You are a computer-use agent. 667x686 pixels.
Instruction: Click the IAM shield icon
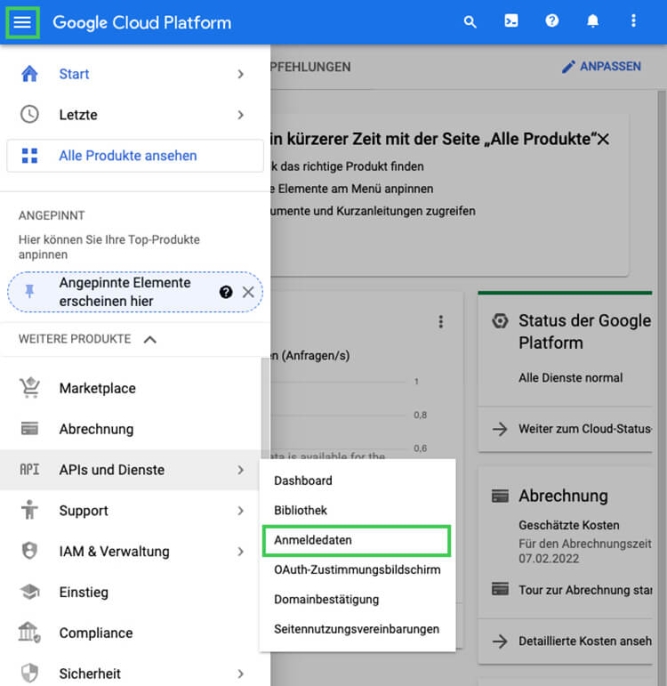pyautogui.click(x=29, y=551)
